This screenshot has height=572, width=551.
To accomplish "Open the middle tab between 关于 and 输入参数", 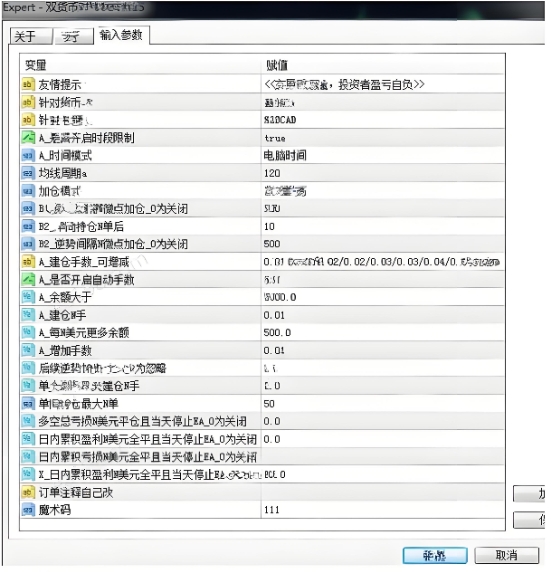I will point(73,37).
